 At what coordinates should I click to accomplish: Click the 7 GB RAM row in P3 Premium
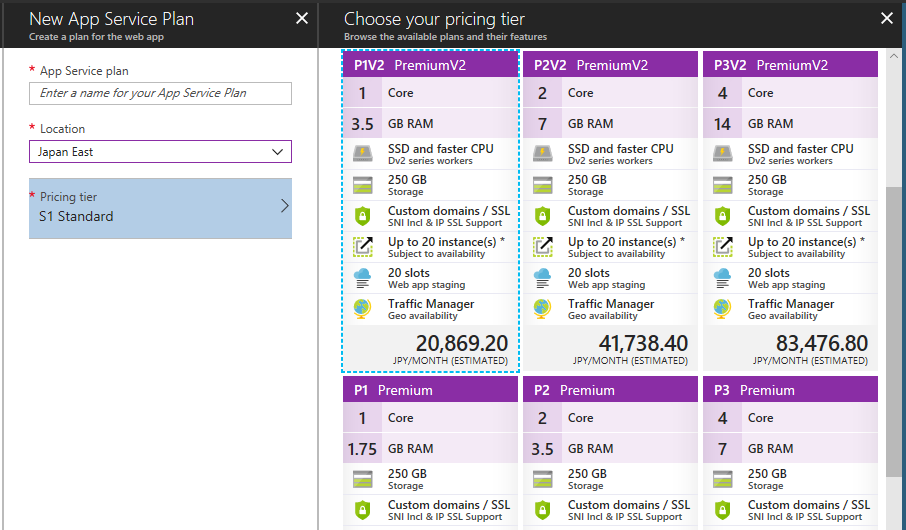(x=790, y=449)
